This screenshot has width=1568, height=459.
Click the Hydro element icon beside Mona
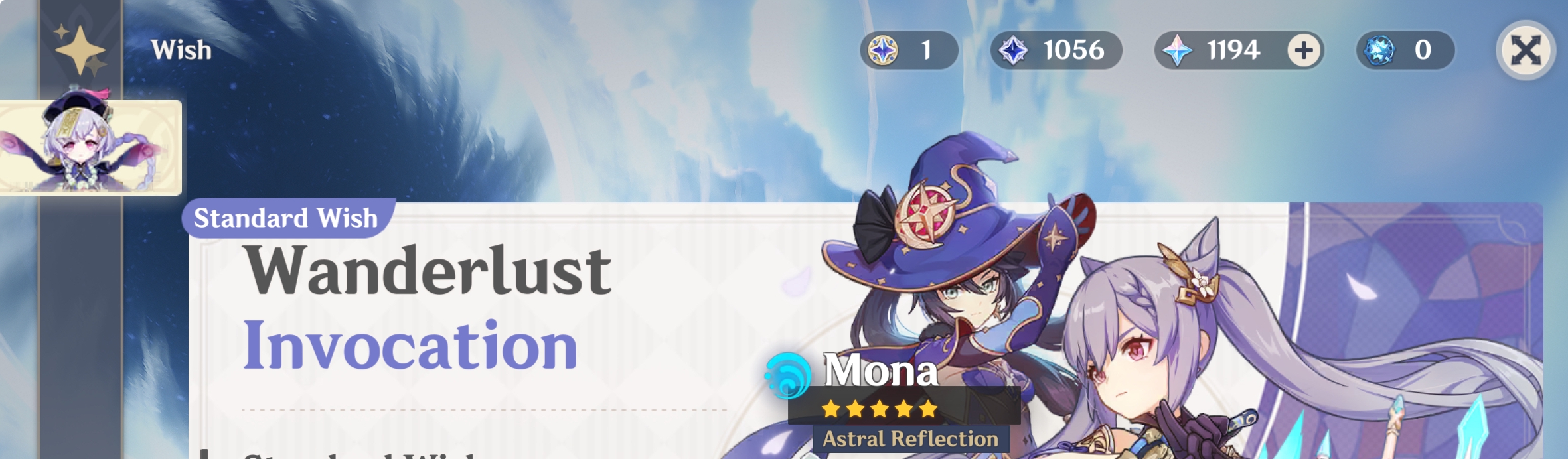click(x=788, y=375)
